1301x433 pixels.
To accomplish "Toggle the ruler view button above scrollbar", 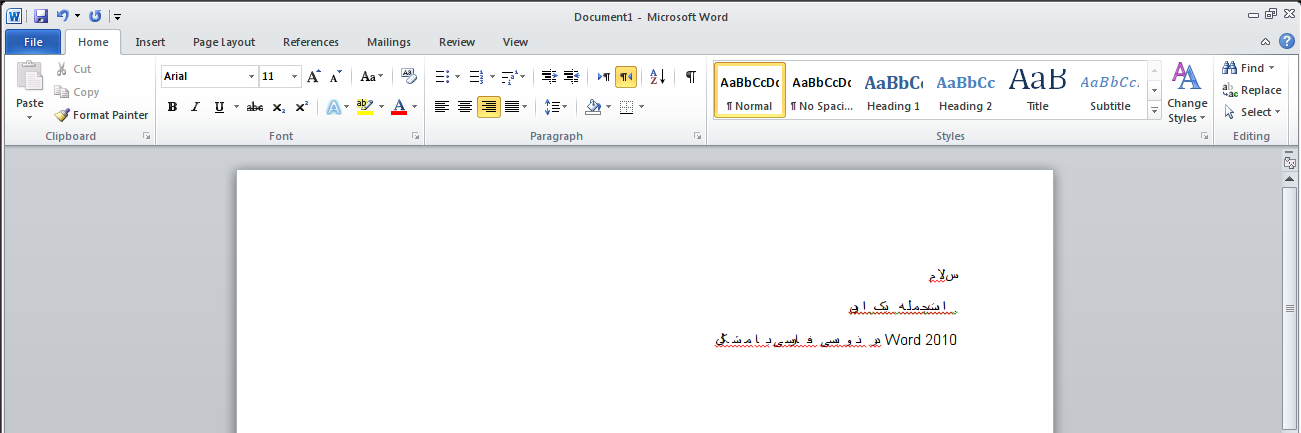I will point(1290,162).
